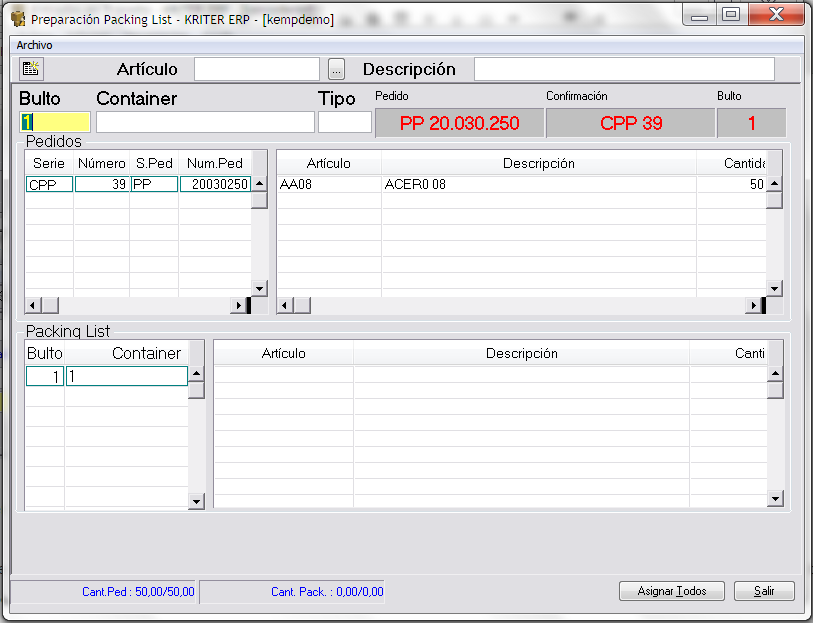Click the Descripción text field
Image resolution: width=813 pixels, height=623 pixels.
tap(623, 69)
